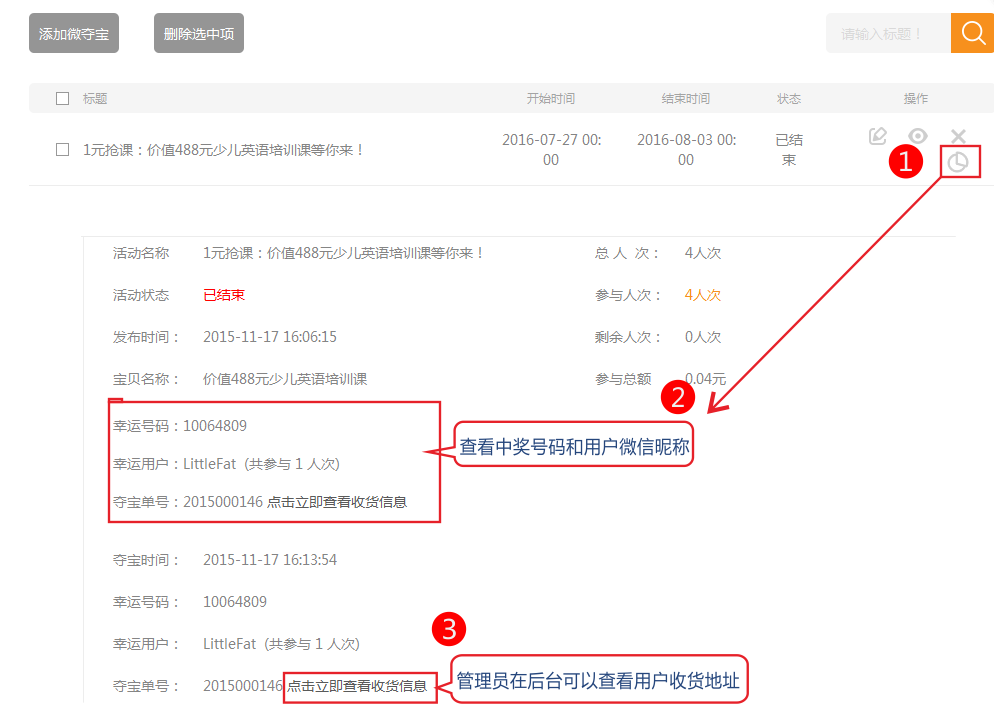
Task: Sort by the 开始时间 column header
Action: 551,98
